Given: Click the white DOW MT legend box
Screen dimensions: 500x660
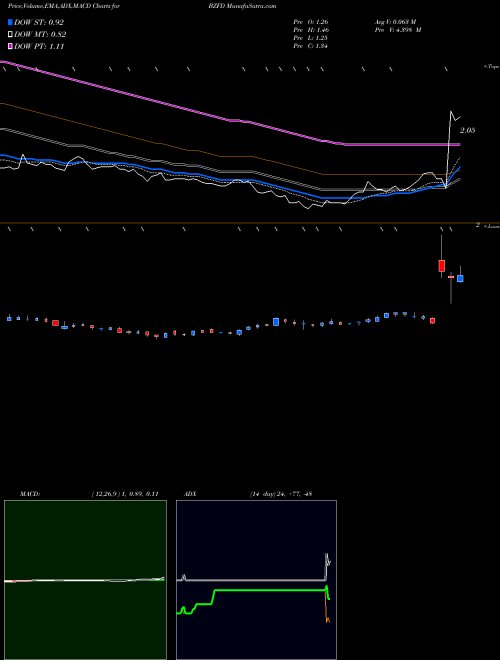Looking at the screenshot, I should 11,35.
